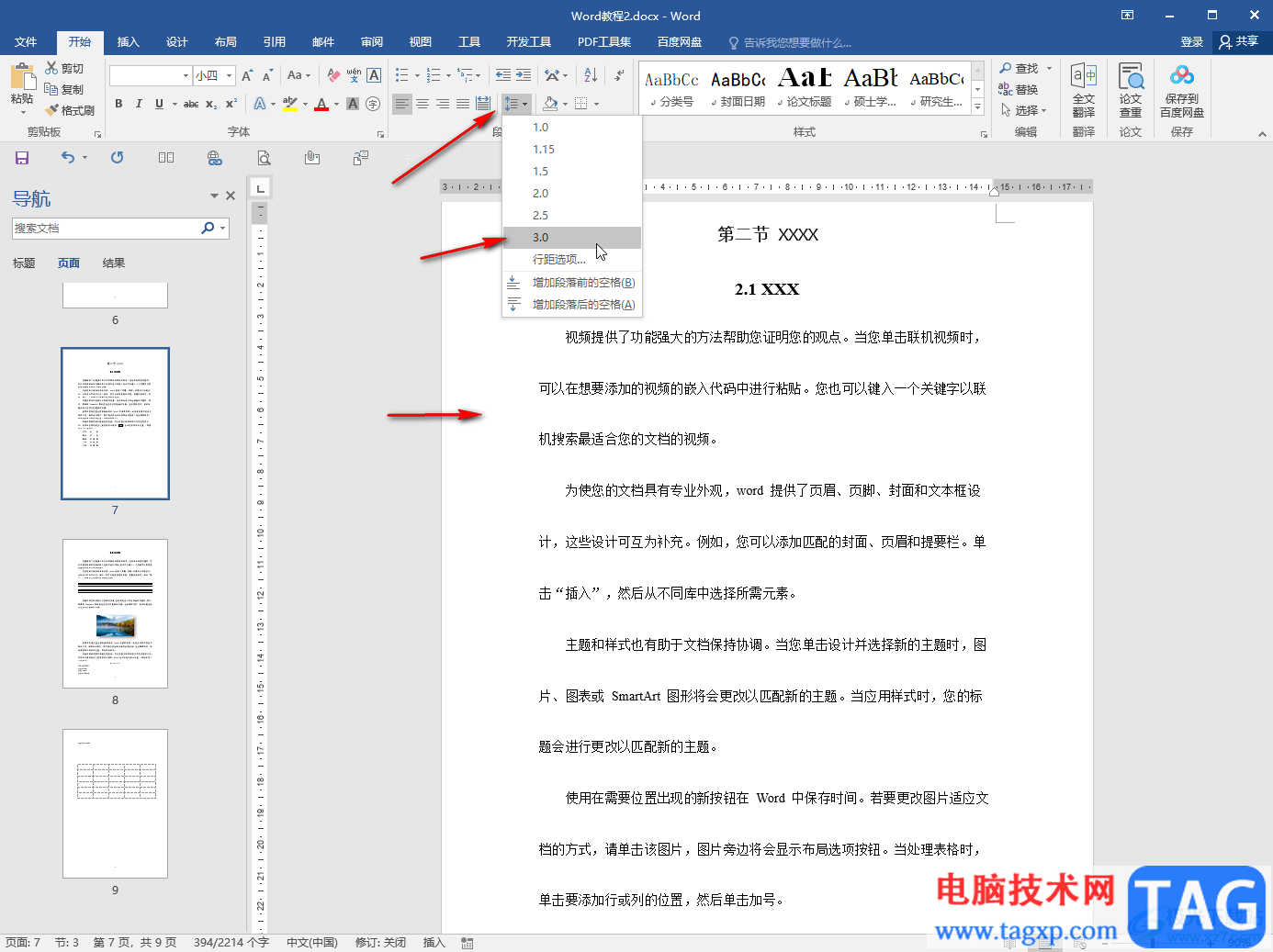Viewport: 1273px width, 952px height.
Task: Clear all formatting with the eraser icon
Action: tap(333, 75)
